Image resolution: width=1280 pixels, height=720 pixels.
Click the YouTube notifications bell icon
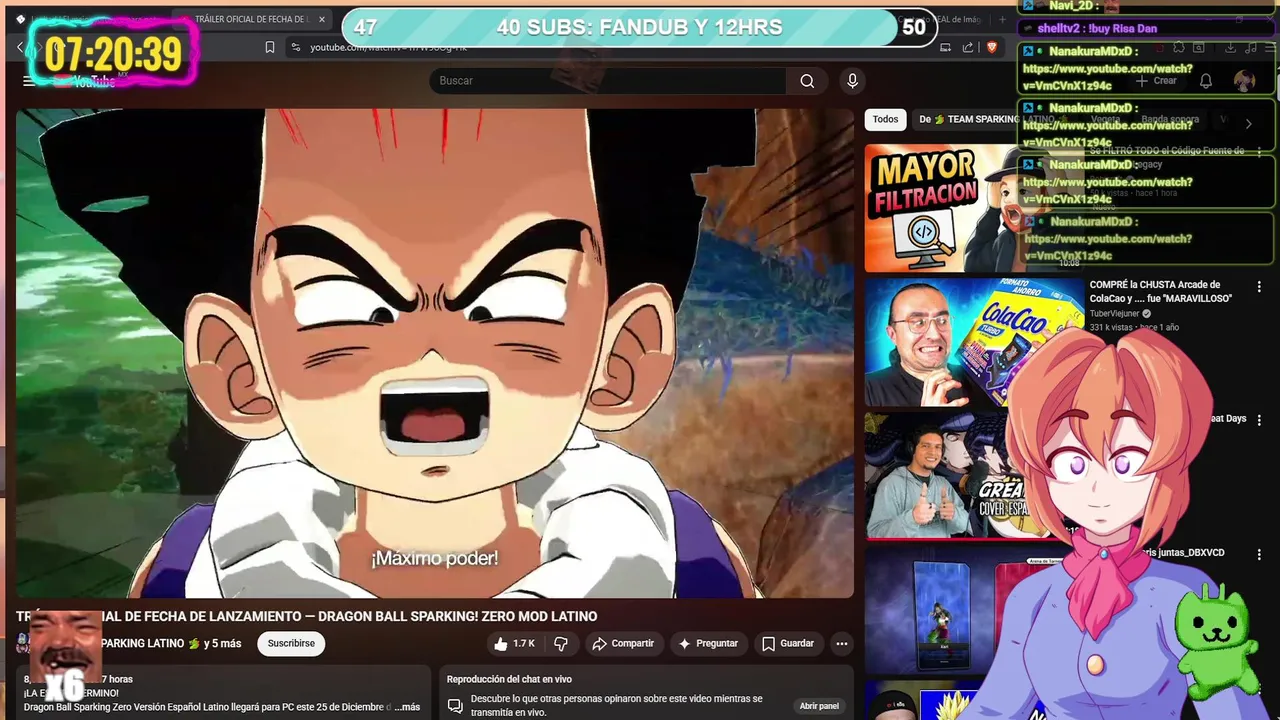tap(1206, 81)
